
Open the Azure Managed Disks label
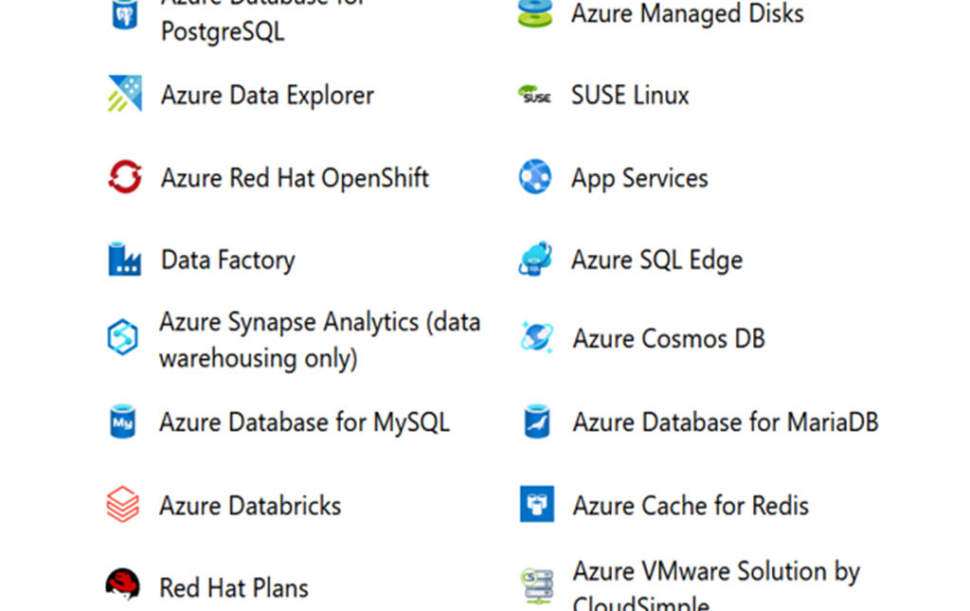[687, 14]
